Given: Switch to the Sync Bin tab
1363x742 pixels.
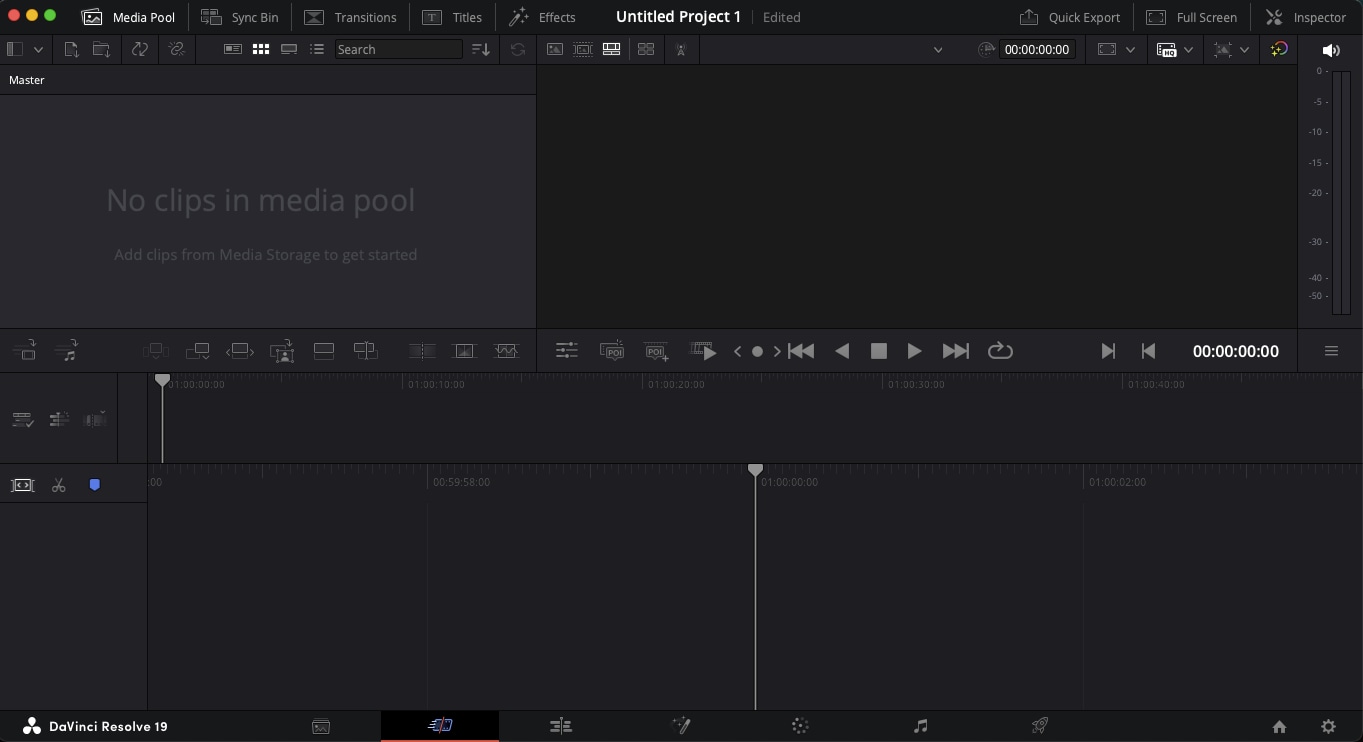Looking at the screenshot, I should [x=240, y=17].
